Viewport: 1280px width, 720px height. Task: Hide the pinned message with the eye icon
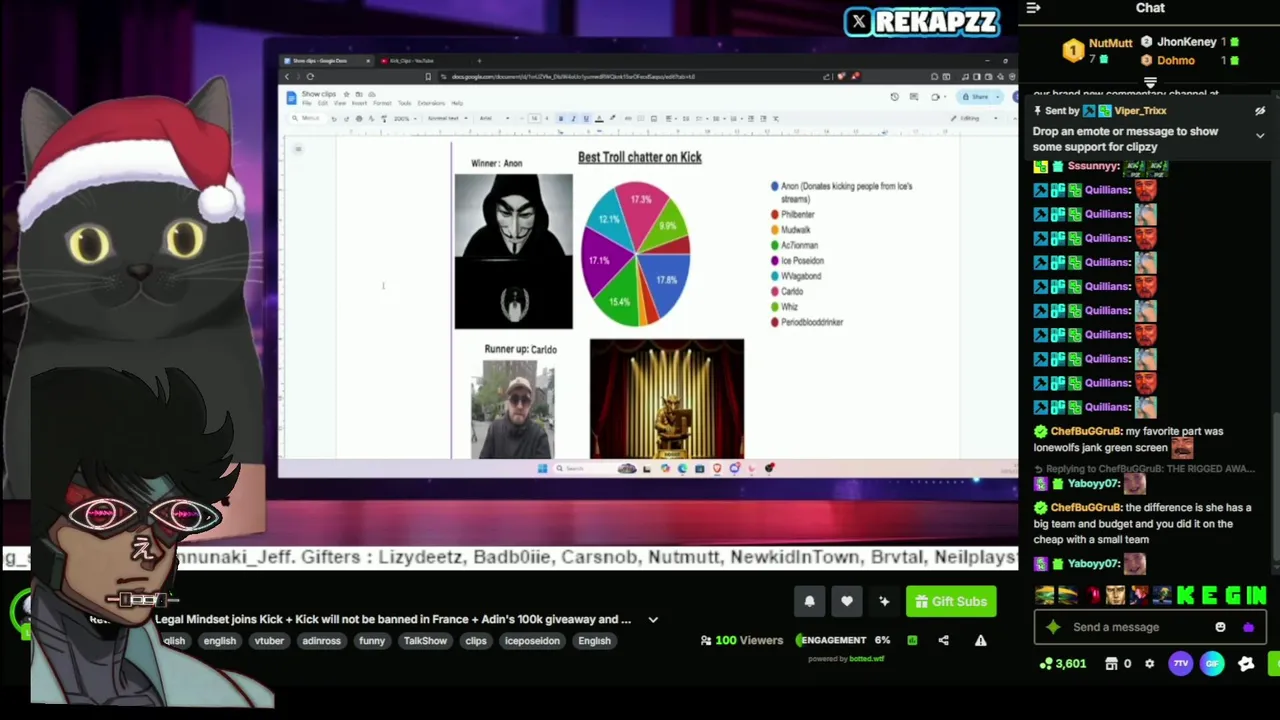point(1260,111)
